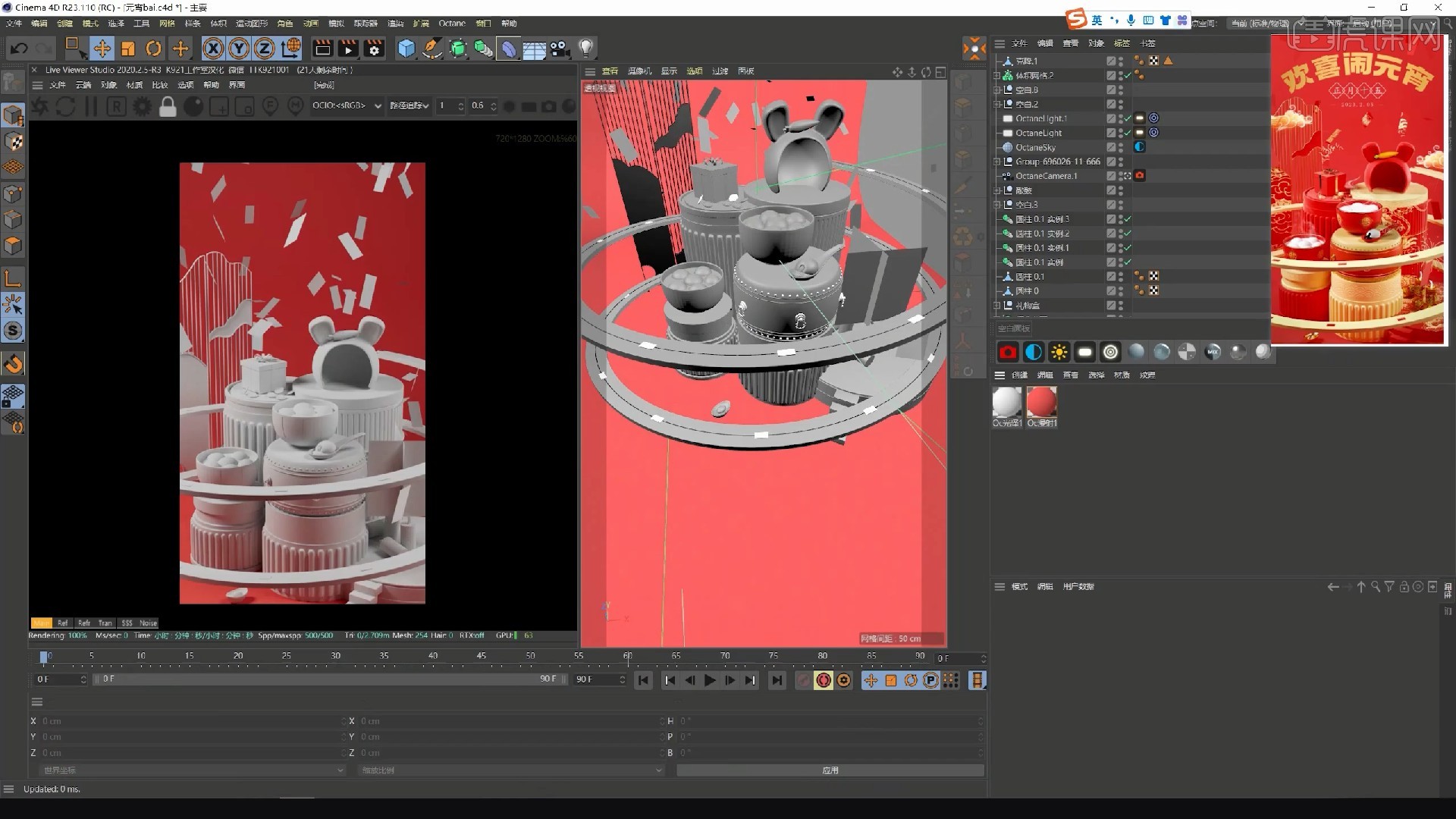Open the 文件 menu in main menu bar
This screenshot has width=1456, height=819.
pyautogui.click(x=14, y=24)
